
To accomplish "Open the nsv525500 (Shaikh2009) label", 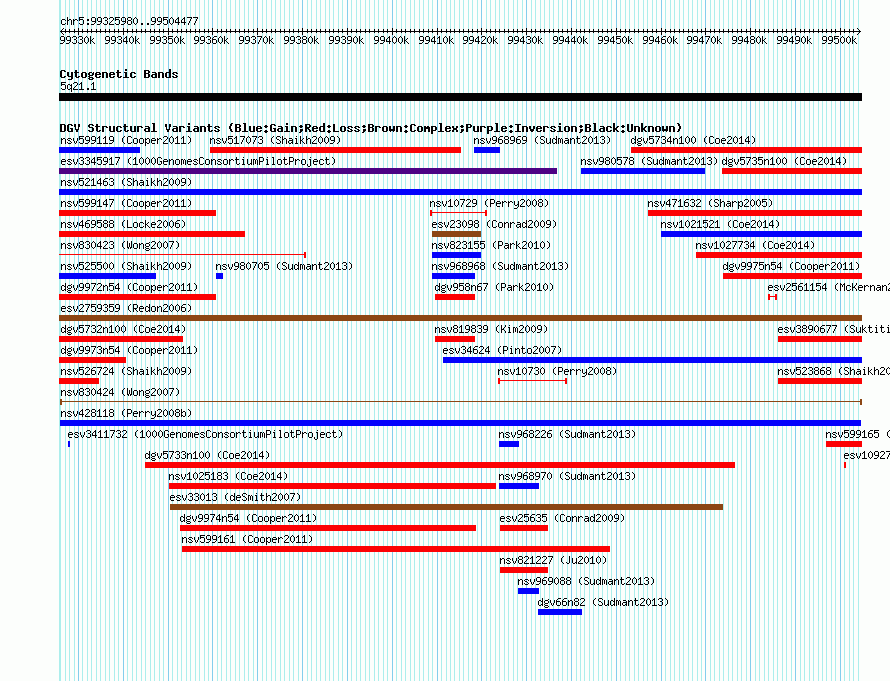I will click(x=126, y=266).
